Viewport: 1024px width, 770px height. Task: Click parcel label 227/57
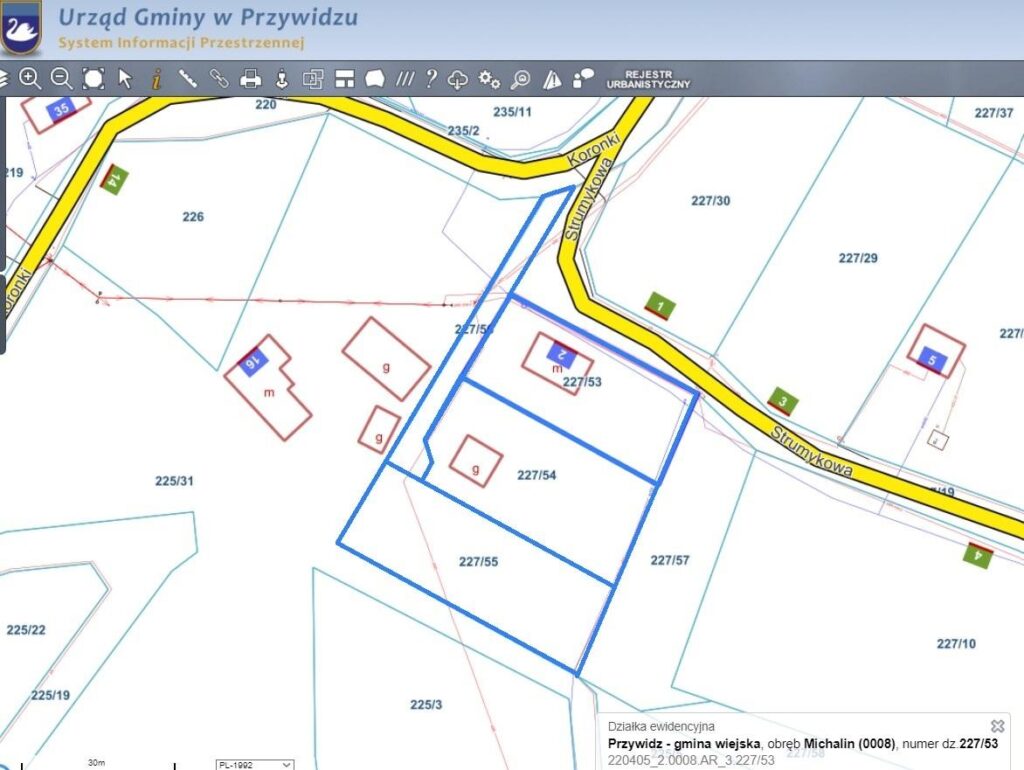pos(669,560)
